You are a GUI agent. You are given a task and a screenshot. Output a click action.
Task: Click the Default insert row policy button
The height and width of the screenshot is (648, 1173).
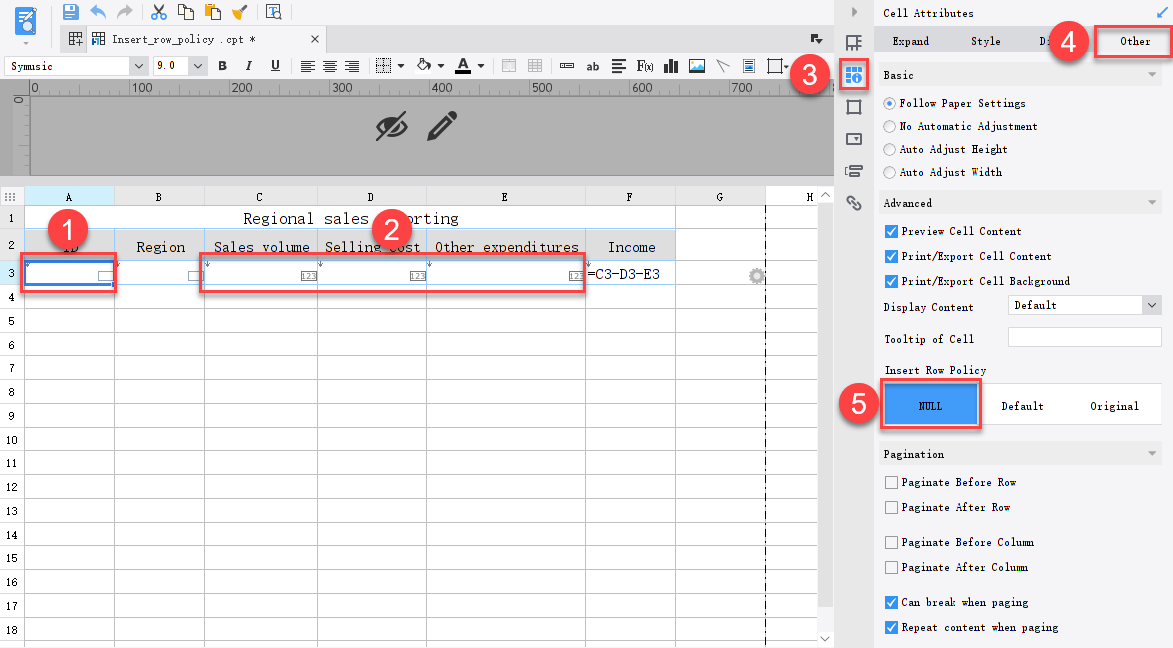1022,405
